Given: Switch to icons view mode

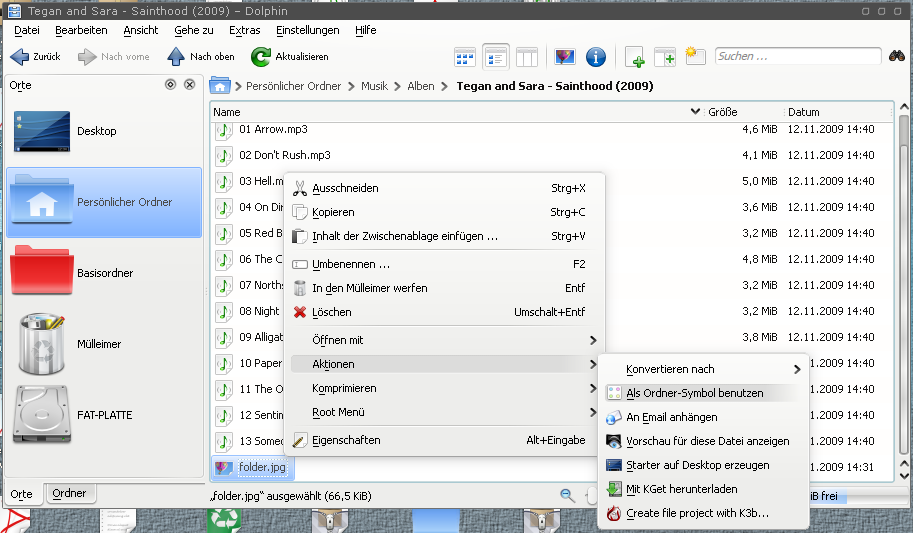Looking at the screenshot, I should click(464, 57).
